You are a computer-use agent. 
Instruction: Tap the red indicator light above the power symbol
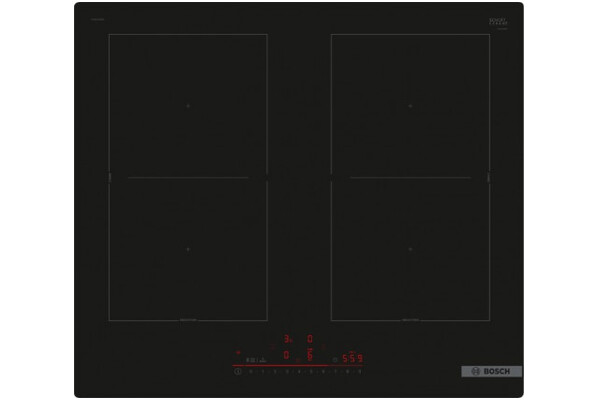pos(238,353)
